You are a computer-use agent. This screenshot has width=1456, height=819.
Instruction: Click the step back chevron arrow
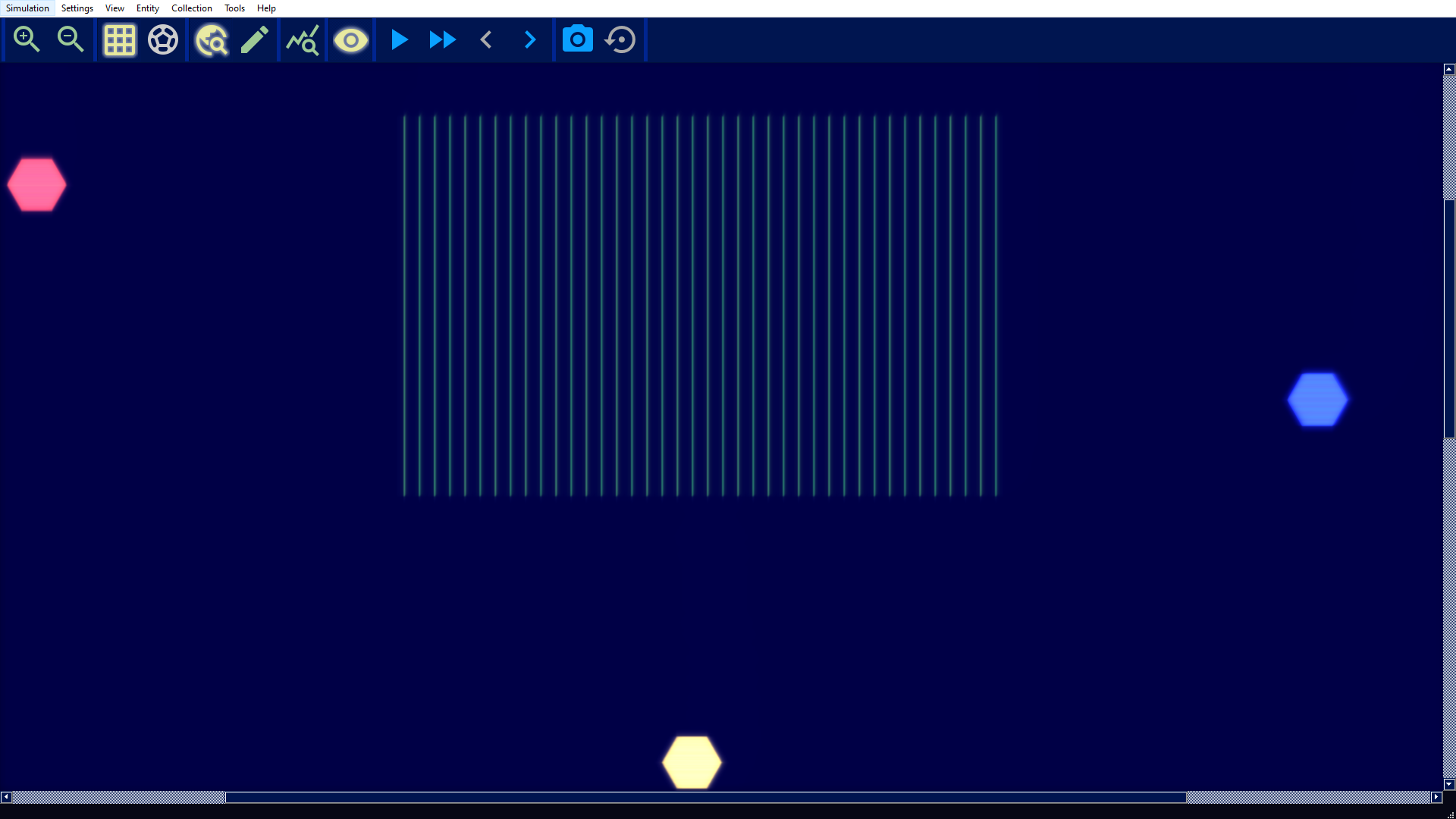pos(487,39)
